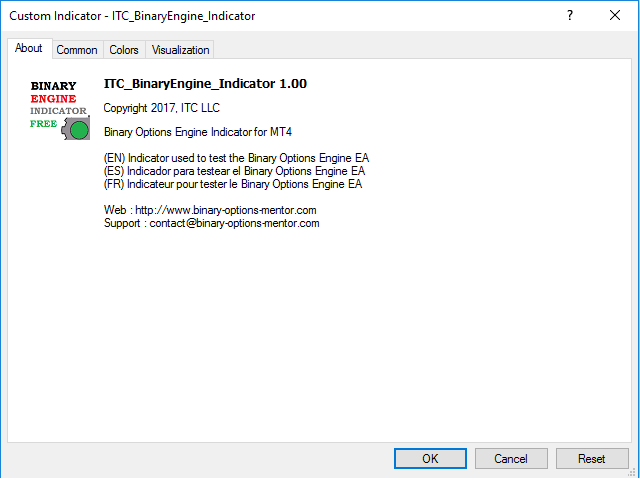
Task: Click the (FR) Indicateur description line
Action: pos(233,184)
